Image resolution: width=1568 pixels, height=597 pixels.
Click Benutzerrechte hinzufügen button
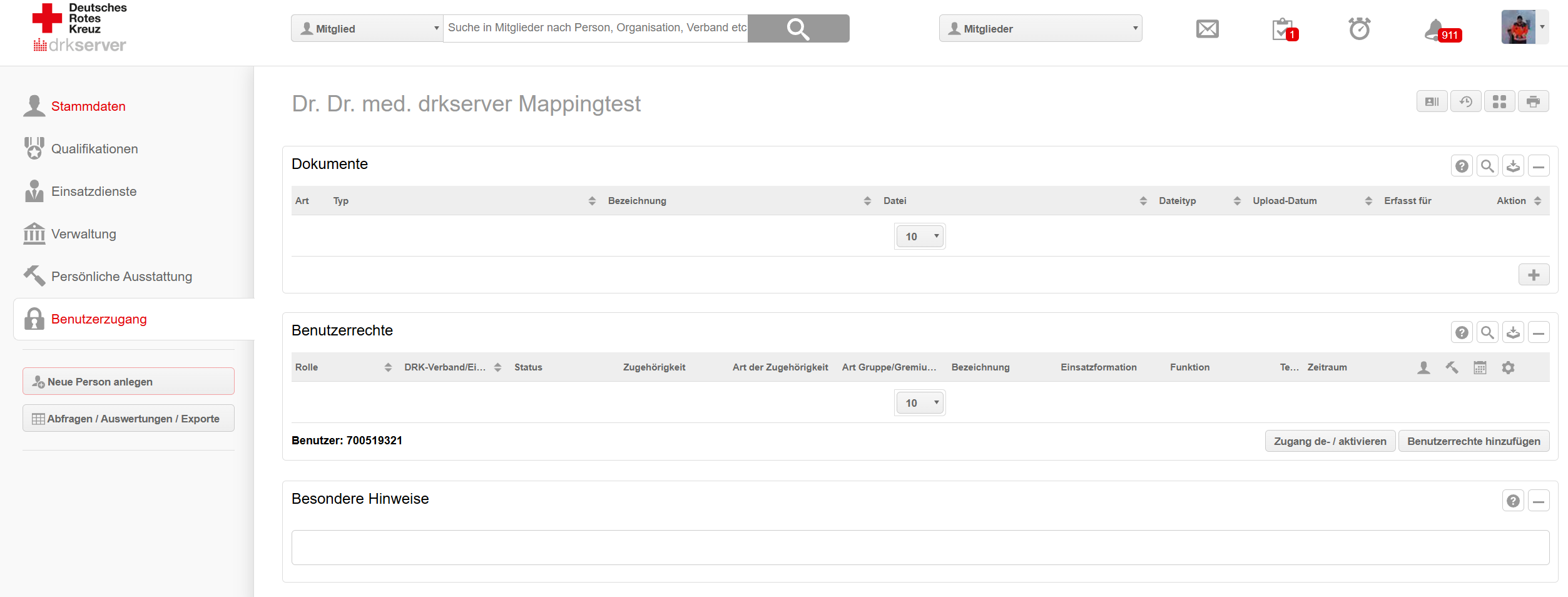coord(1474,441)
